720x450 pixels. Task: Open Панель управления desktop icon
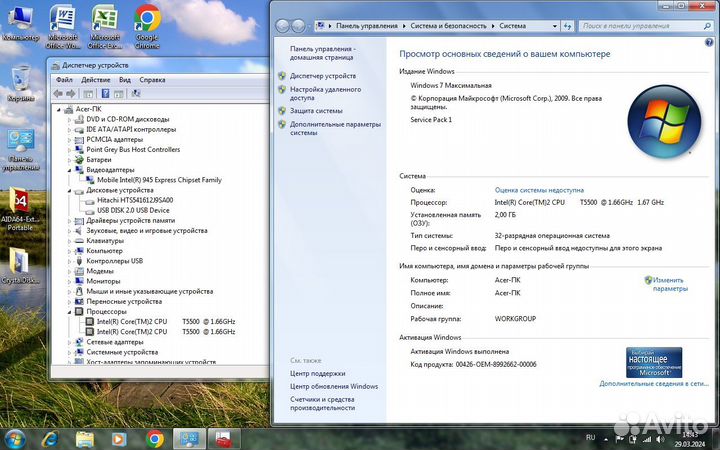point(21,151)
